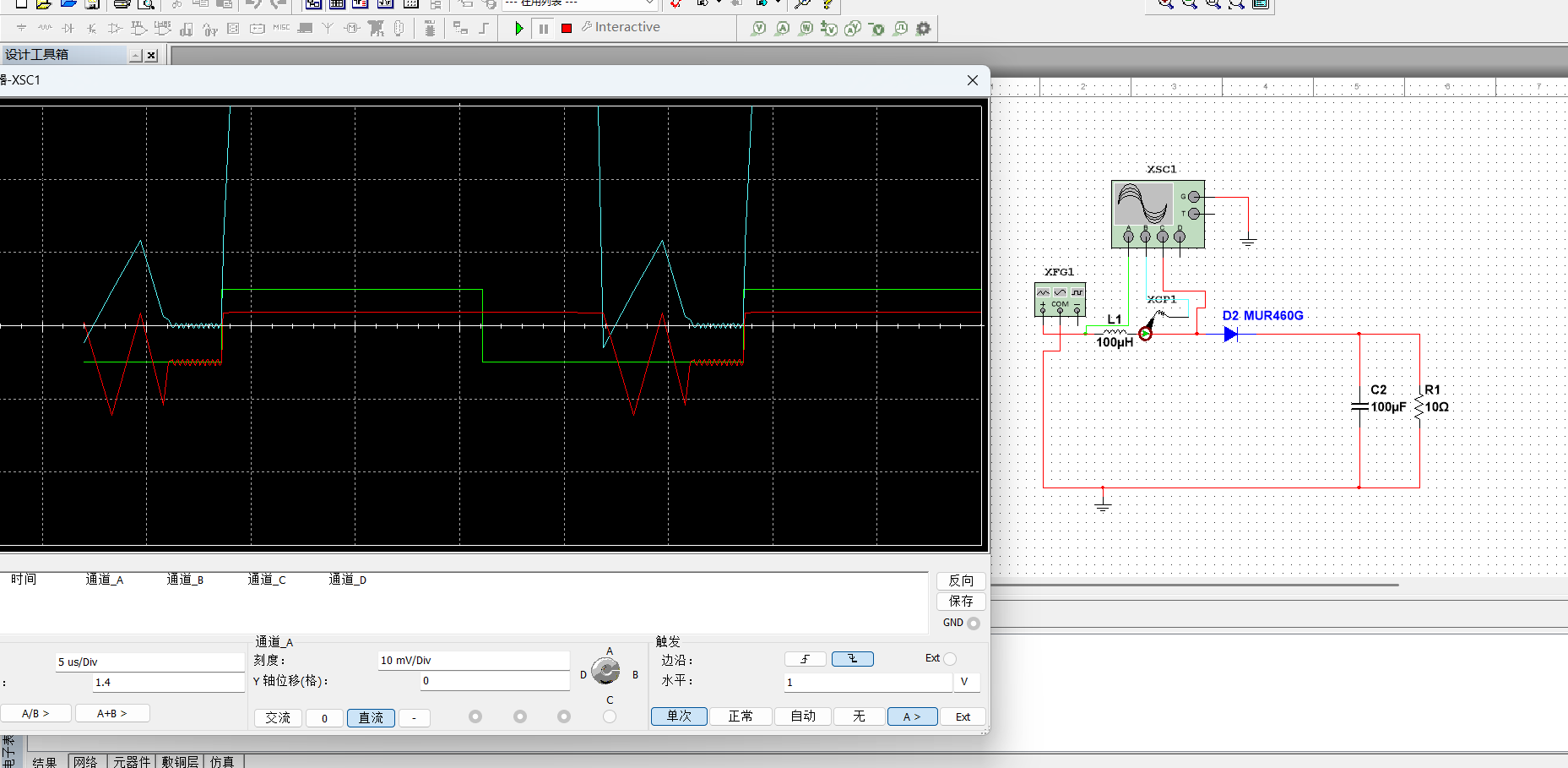Screen dimensions: 1568x768
Task: Edit the Y 轴位移 offset field
Action: coord(495,680)
